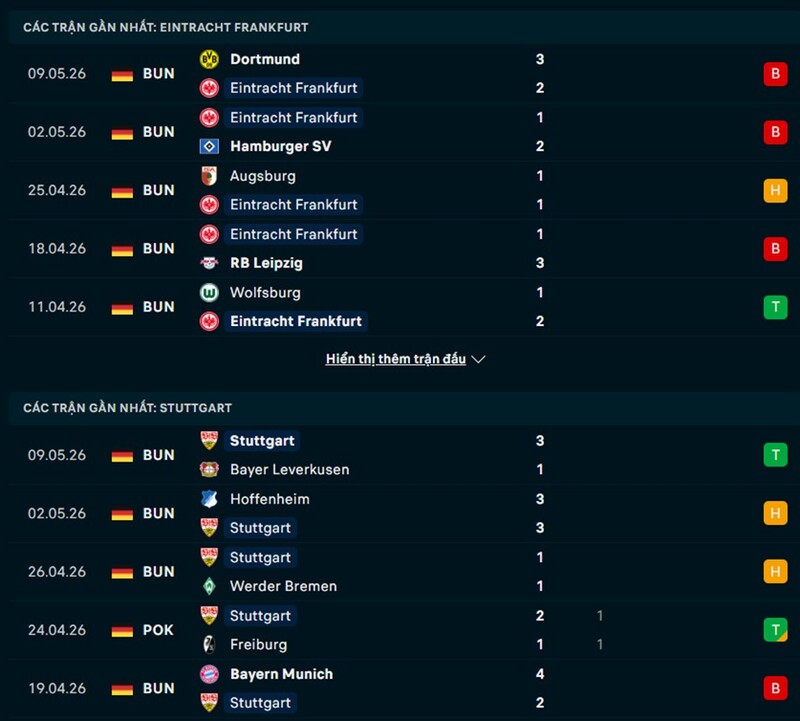800x721 pixels.
Task: Click red B badge for Dortmund match
Action: coord(775,74)
